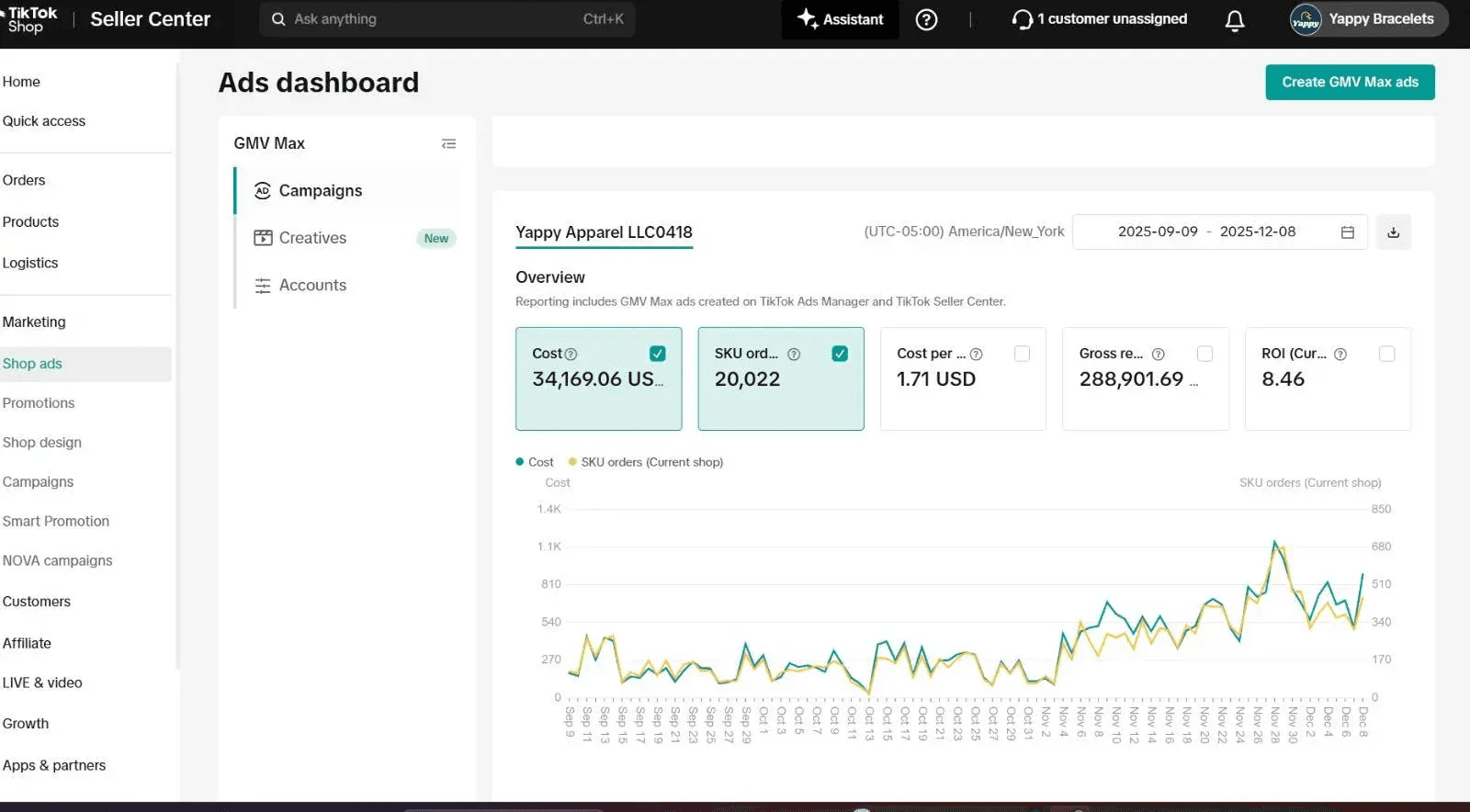This screenshot has height=812, width=1470.
Task: Uncheck the SKU orders checkbox
Action: [840, 354]
